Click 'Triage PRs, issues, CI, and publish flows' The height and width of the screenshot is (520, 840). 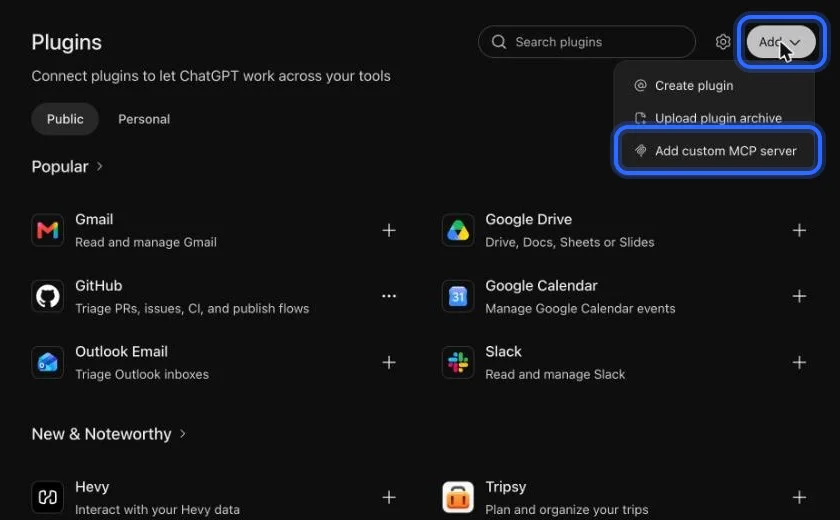click(x=192, y=309)
